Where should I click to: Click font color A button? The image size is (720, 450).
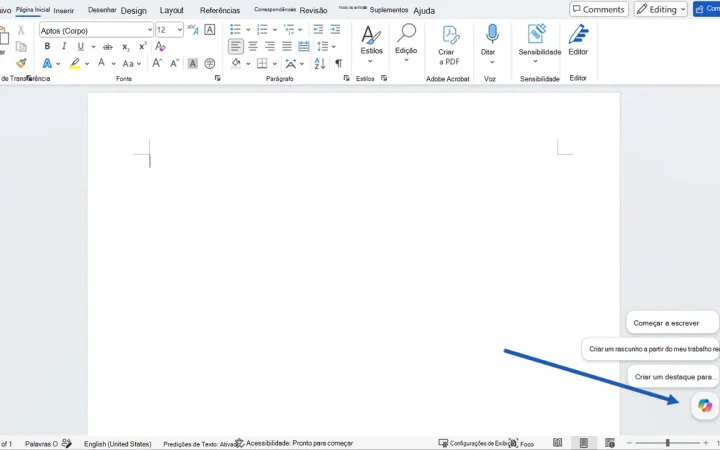click(101, 63)
